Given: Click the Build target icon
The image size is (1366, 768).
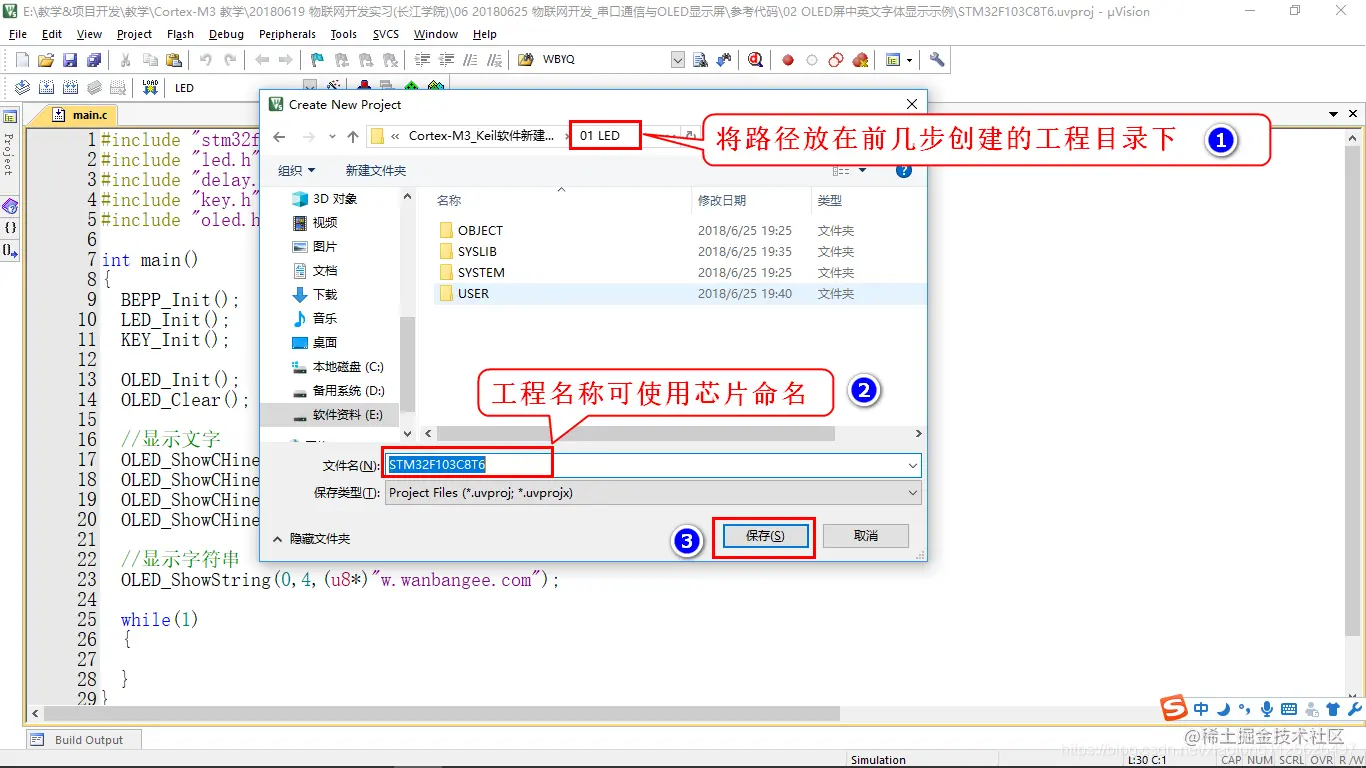Looking at the screenshot, I should coord(46,88).
